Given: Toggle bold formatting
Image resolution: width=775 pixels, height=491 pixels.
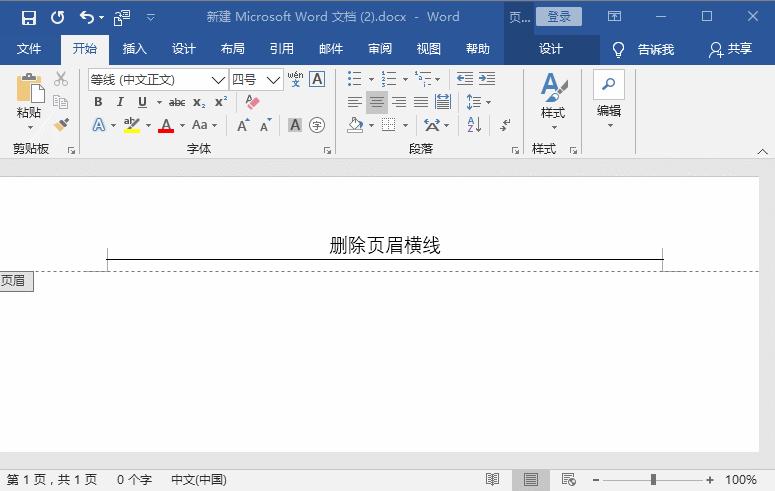Looking at the screenshot, I should coord(98,102).
